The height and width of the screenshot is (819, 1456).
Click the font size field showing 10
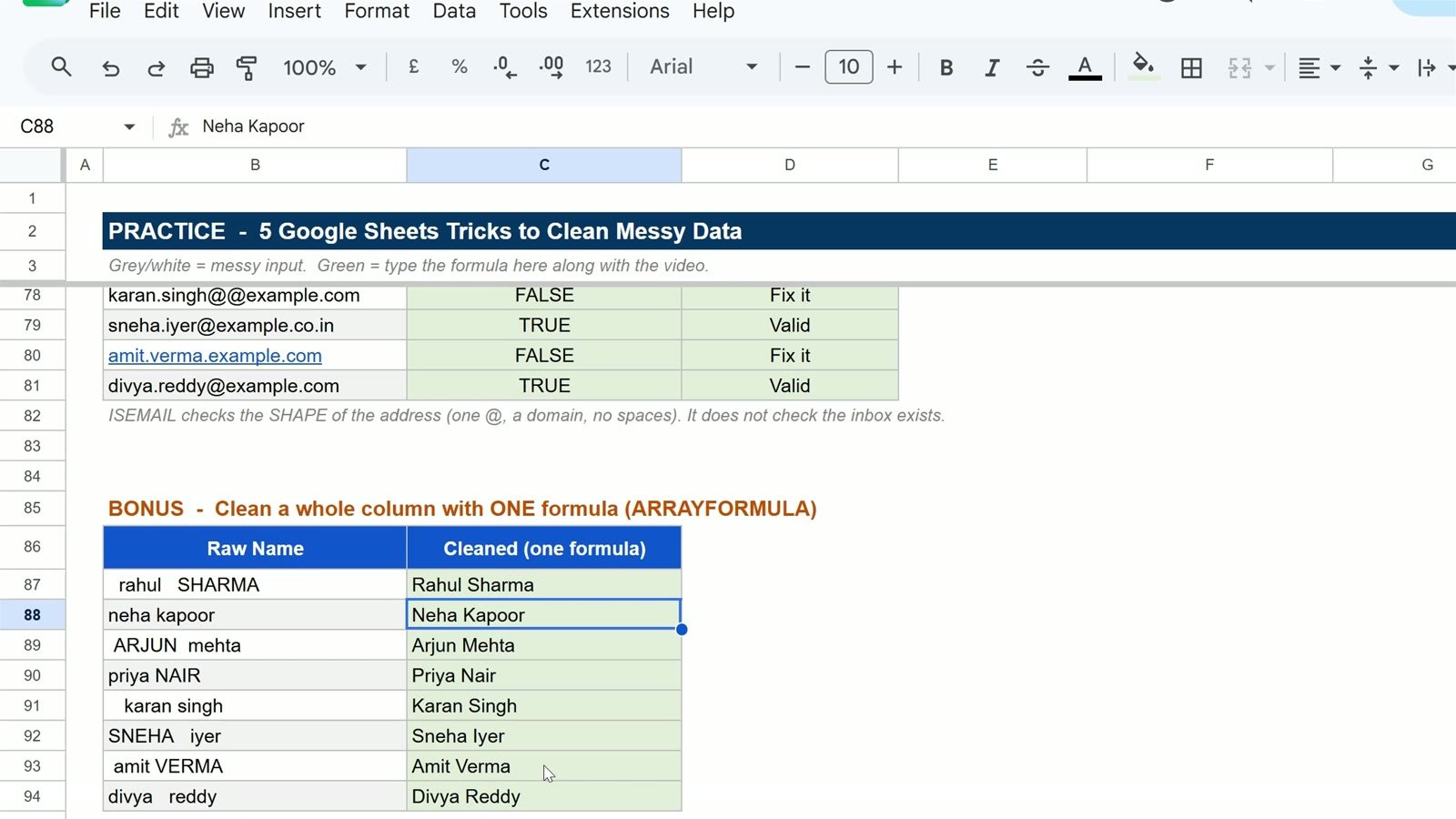click(x=848, y=66)
